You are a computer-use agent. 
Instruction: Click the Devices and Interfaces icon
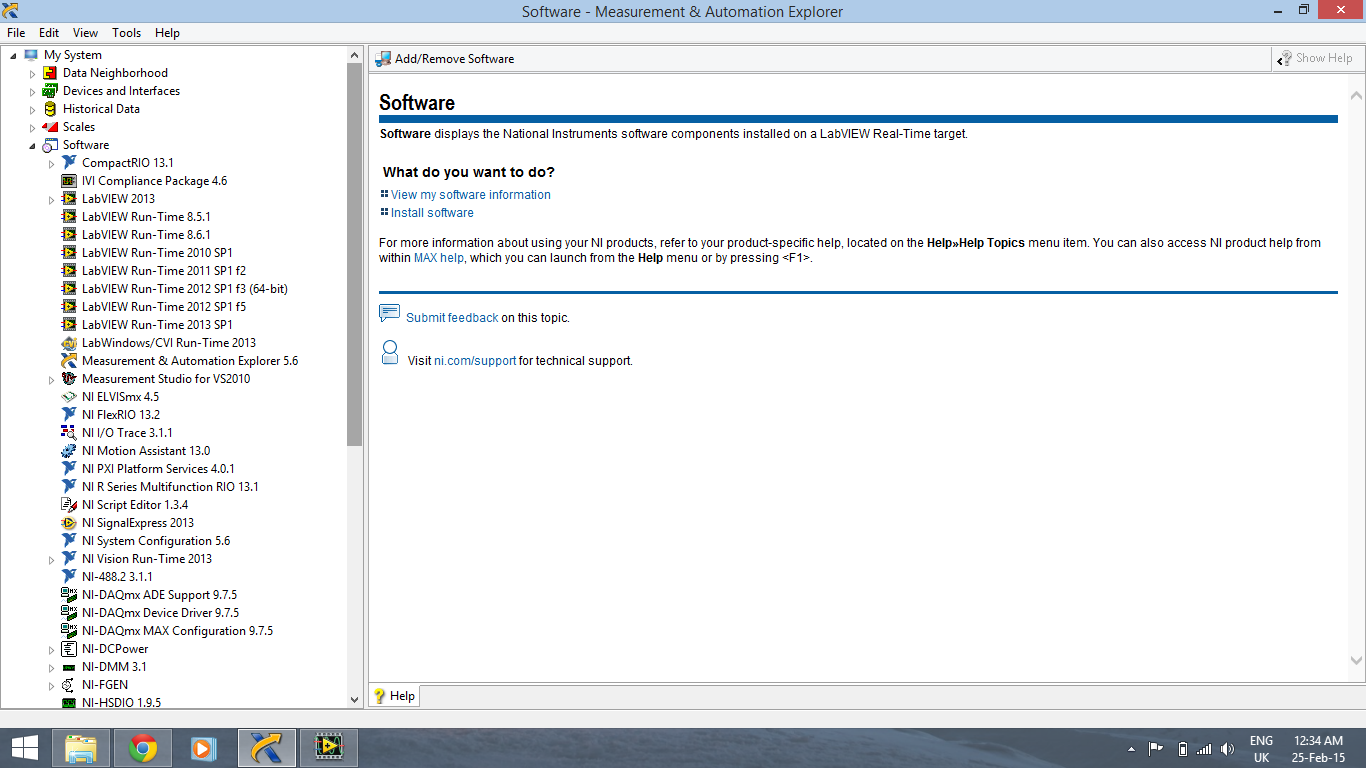(50, 91)
